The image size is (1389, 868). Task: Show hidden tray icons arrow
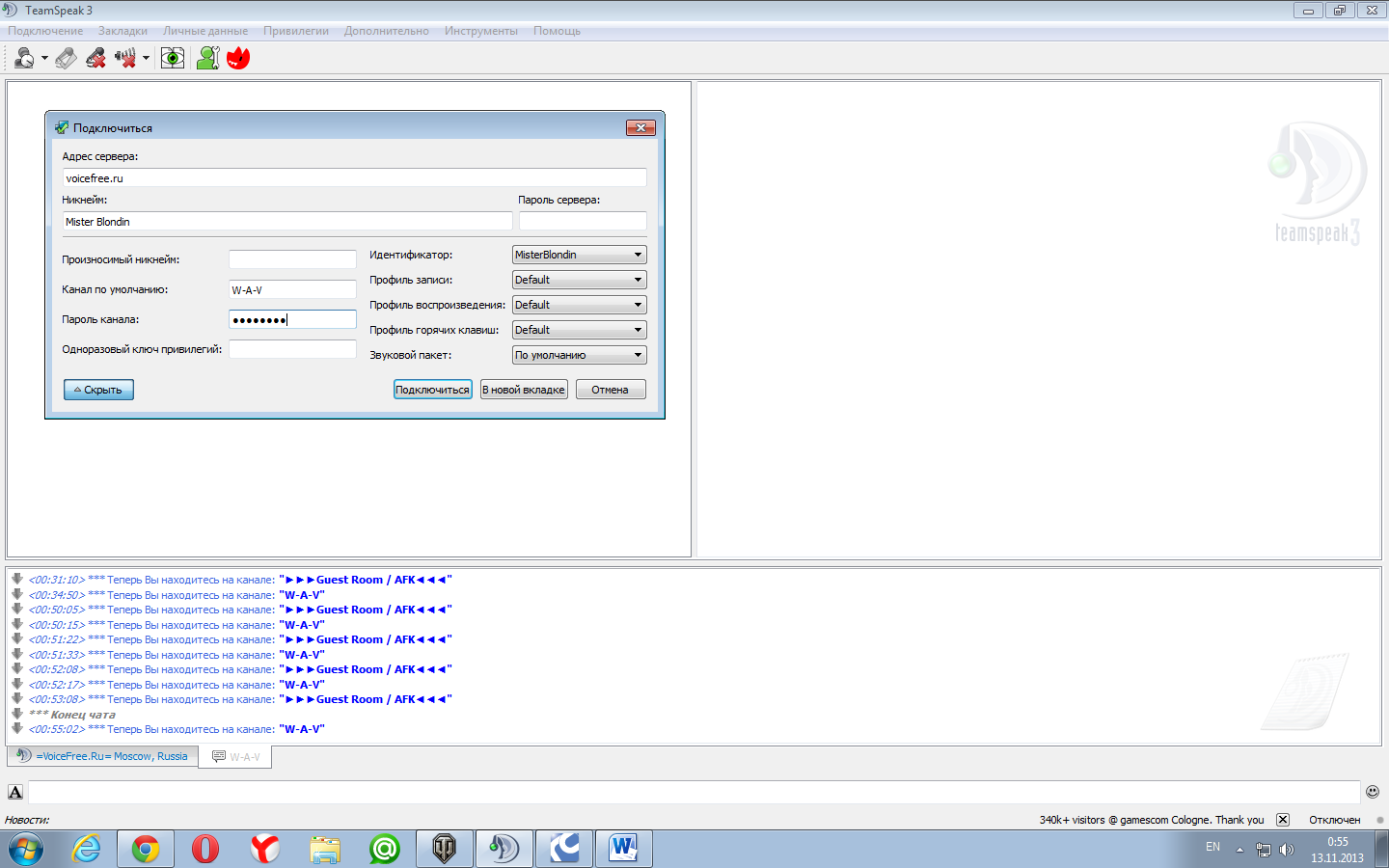1240,850
